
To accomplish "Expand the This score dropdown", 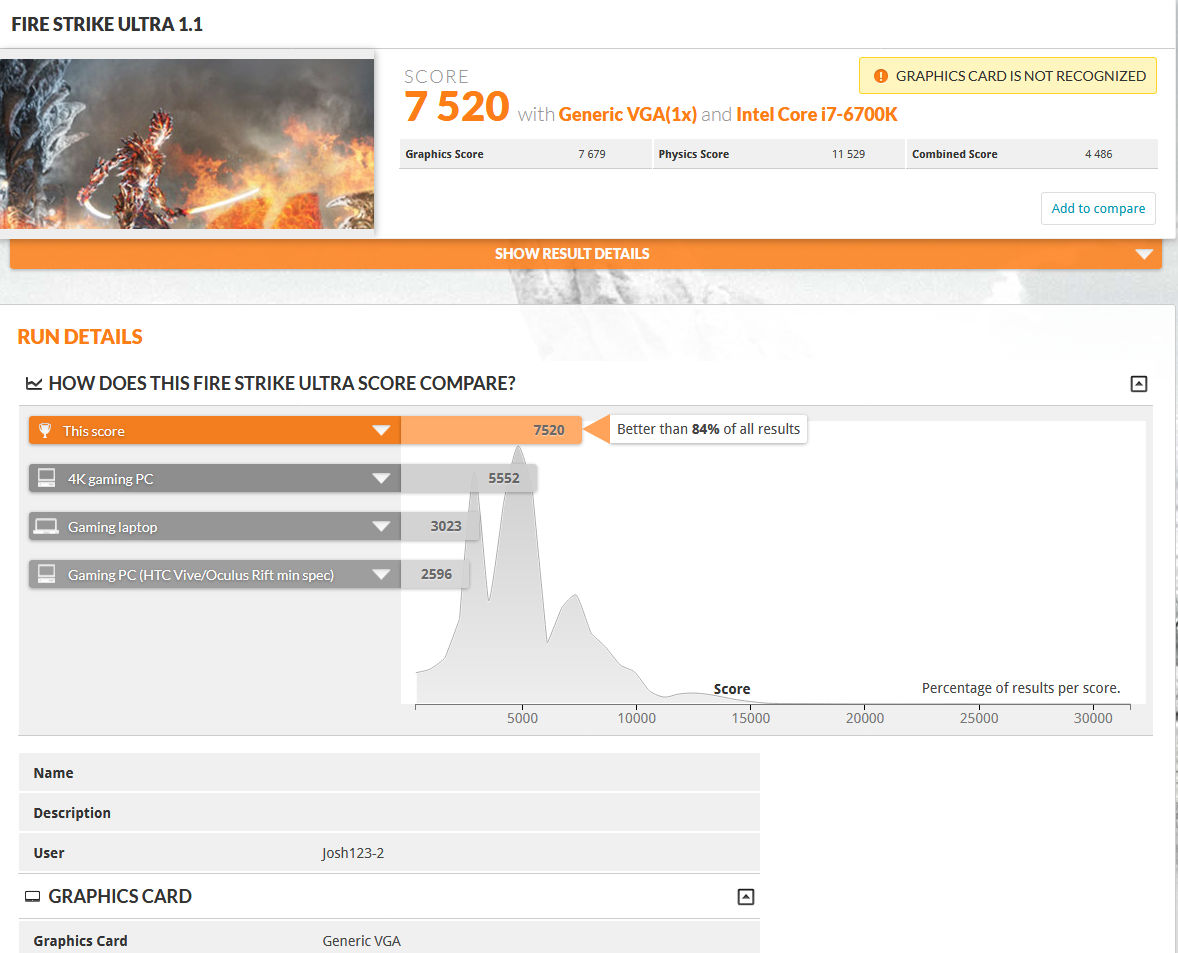I will 381,430.
